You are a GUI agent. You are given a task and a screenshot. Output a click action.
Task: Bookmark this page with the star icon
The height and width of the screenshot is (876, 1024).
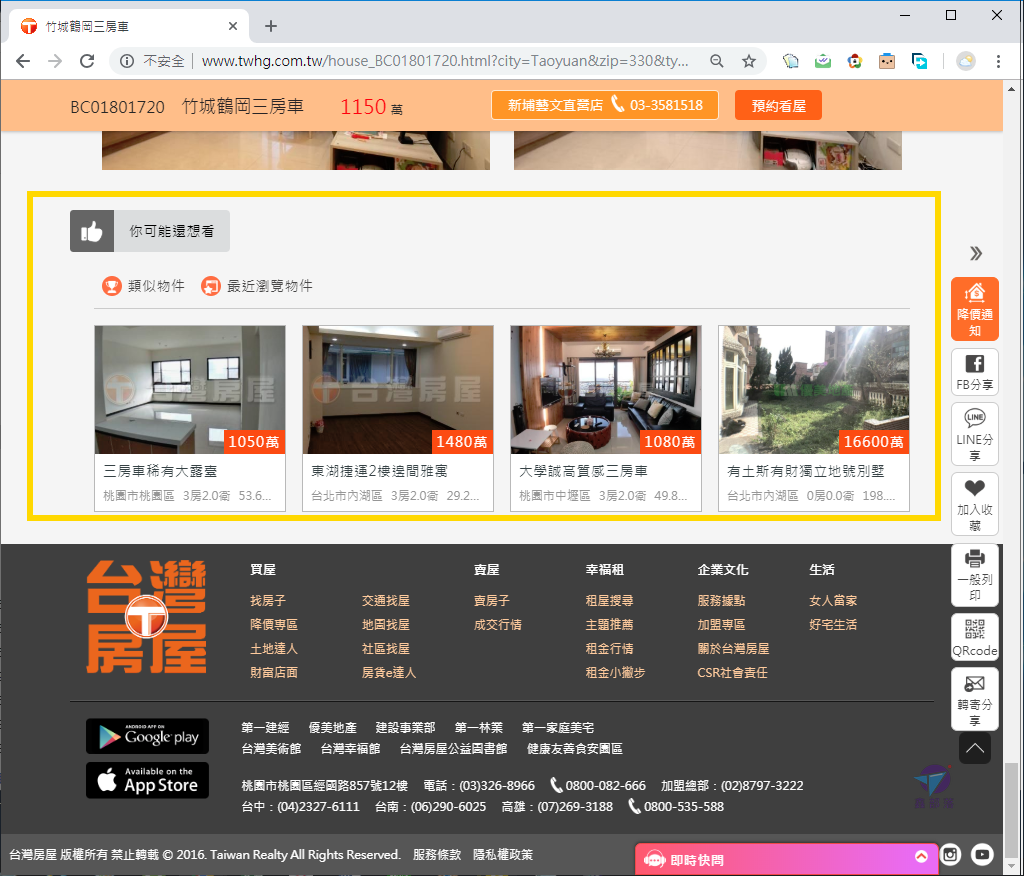tap(748, 61)
